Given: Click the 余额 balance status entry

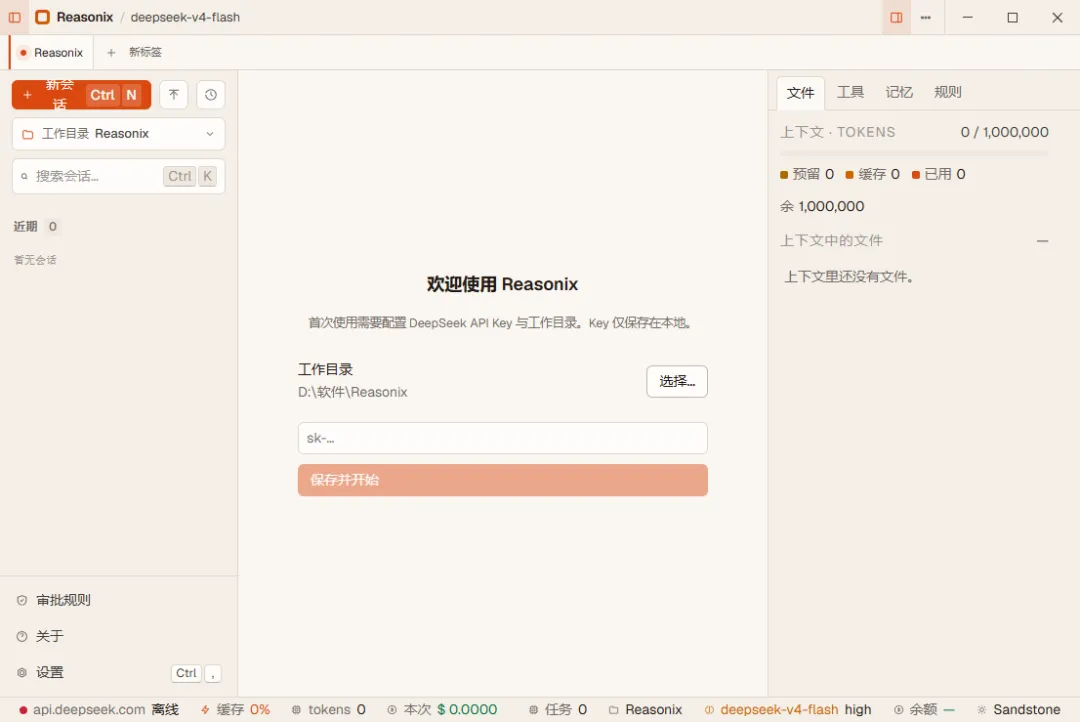Looking at the screenshot, I should tap(924, 710).
